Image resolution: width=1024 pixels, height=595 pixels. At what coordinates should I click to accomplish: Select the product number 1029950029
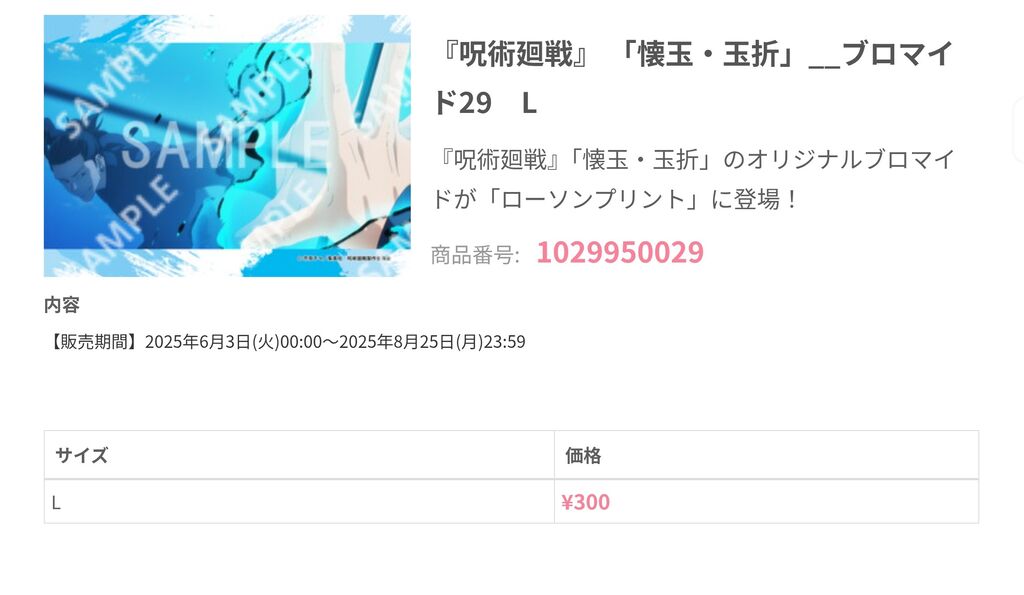pyautogui.click(x=620, y=252)
